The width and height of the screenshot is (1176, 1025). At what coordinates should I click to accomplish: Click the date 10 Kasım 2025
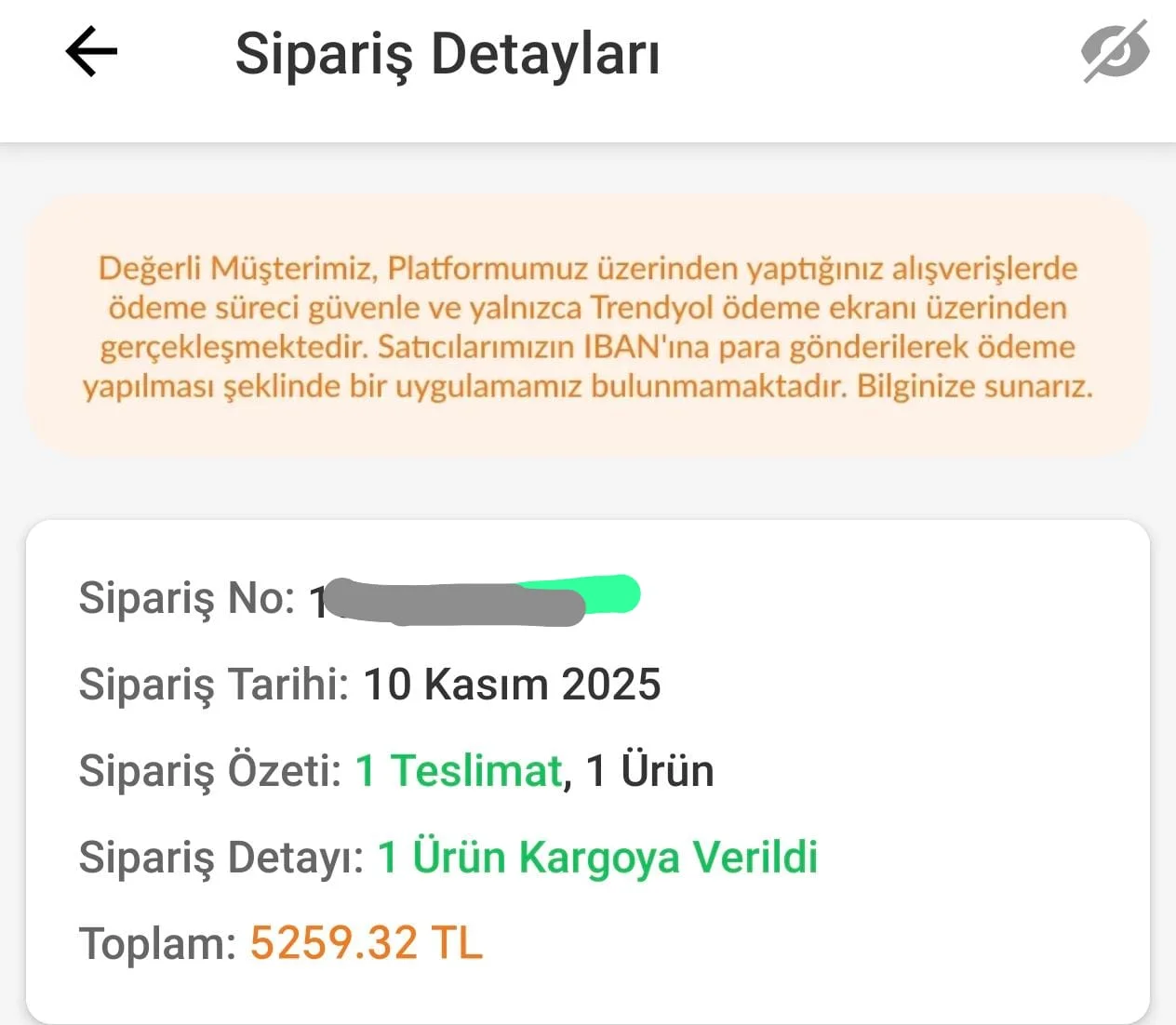tap(512, 684)
